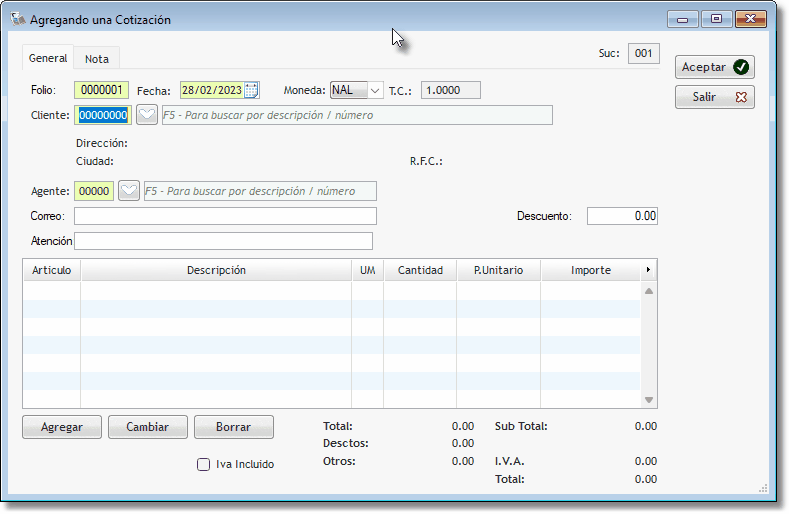
Task: Click the Descctos label in totals
Action: click(346, 443)
